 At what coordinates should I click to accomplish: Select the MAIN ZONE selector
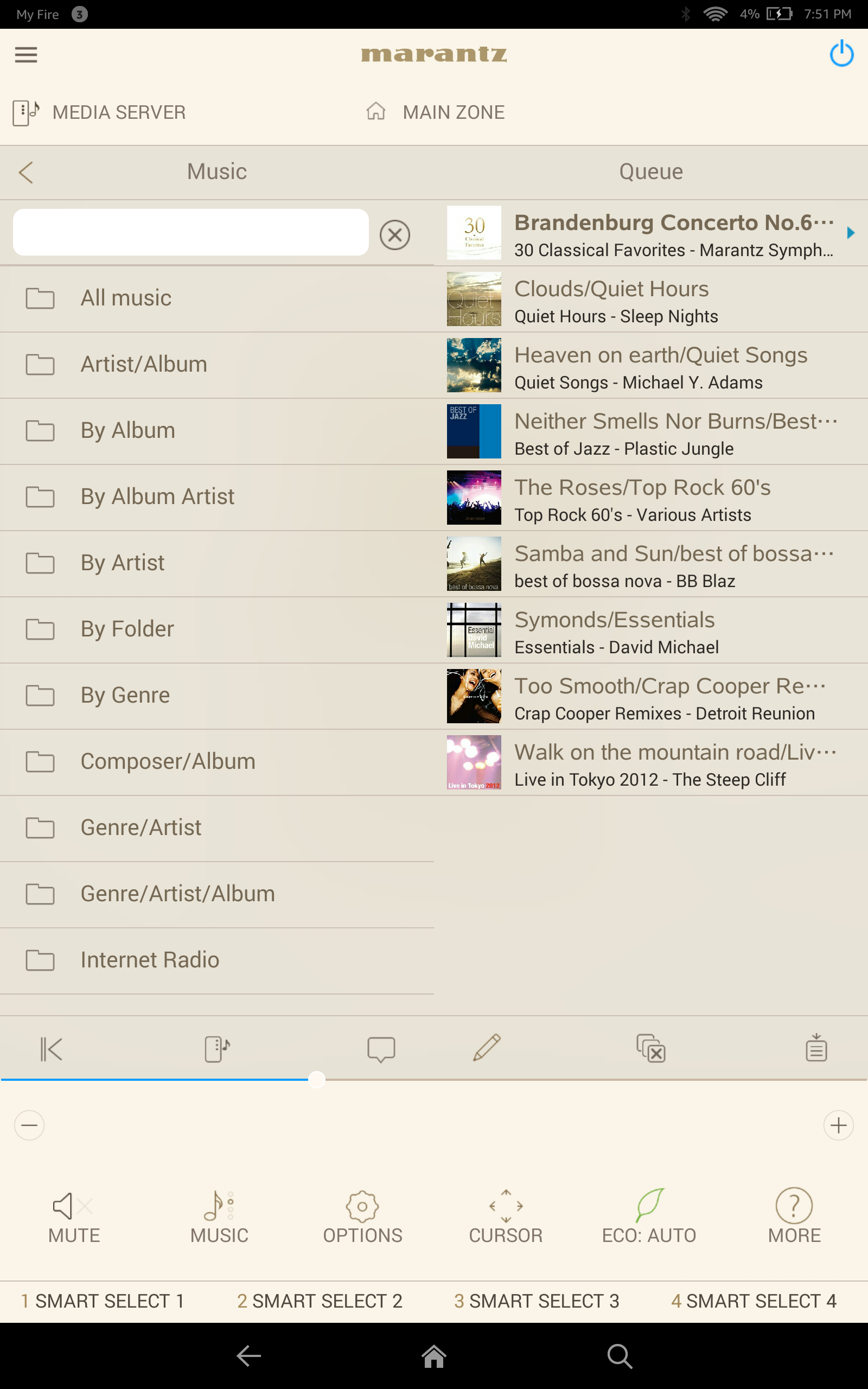tap(435, 112)
